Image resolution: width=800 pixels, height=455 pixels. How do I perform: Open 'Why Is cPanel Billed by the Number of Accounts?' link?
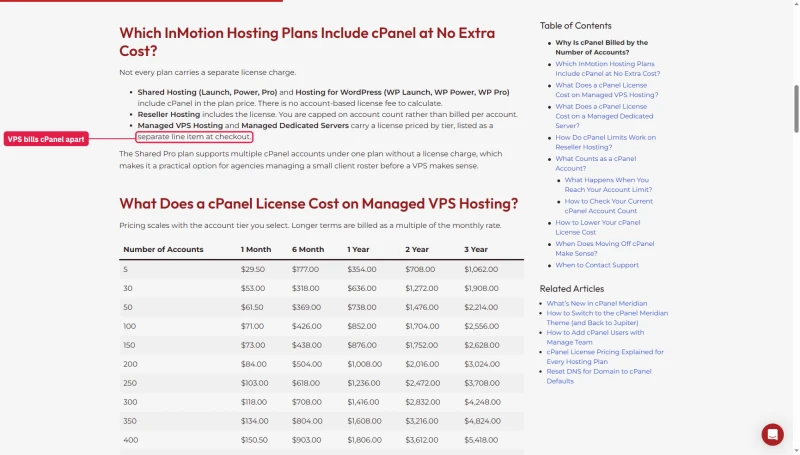[x=602, y=47]
